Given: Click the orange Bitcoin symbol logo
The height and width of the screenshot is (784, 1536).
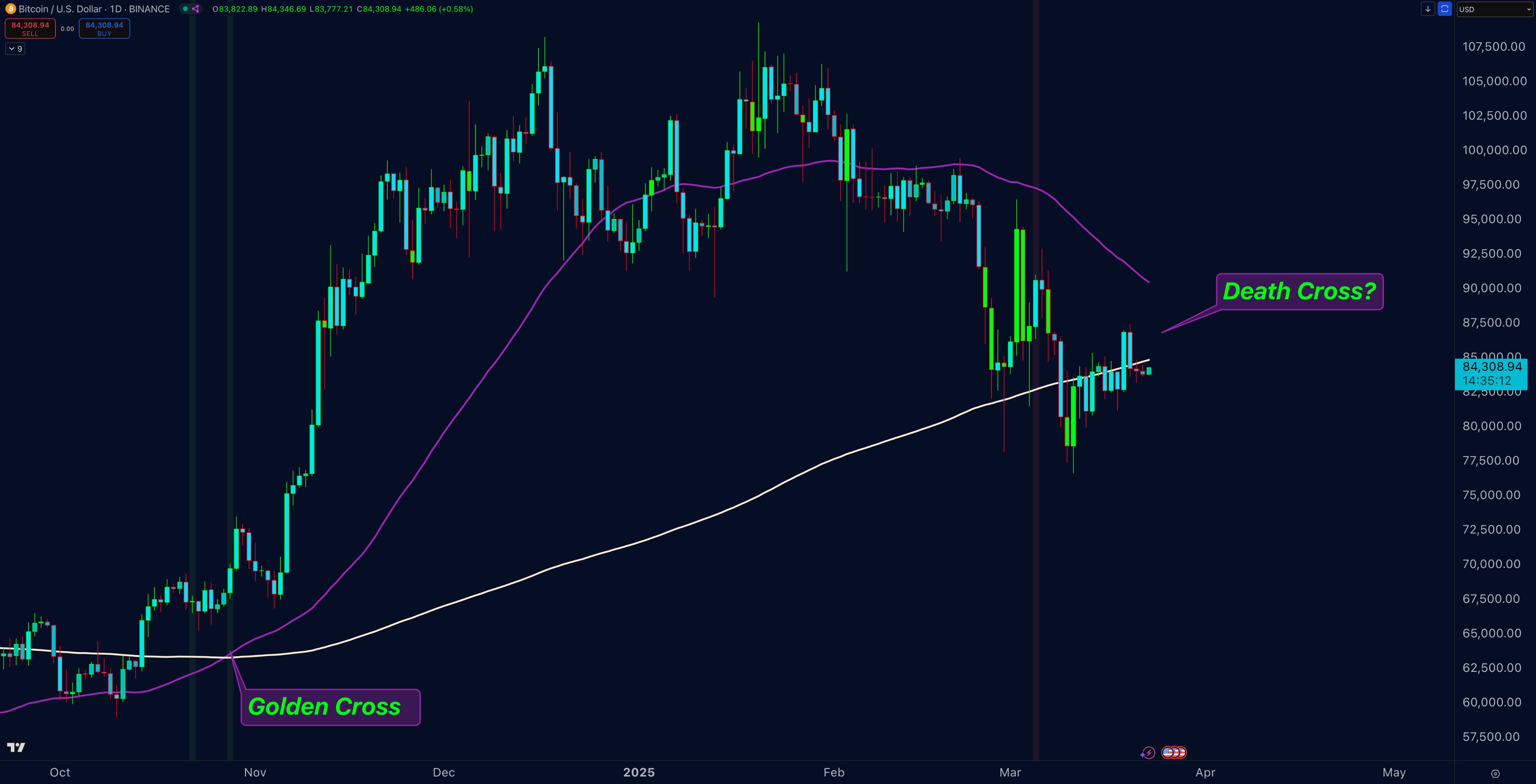Looking at the screenshot, I should click(10, 9).
